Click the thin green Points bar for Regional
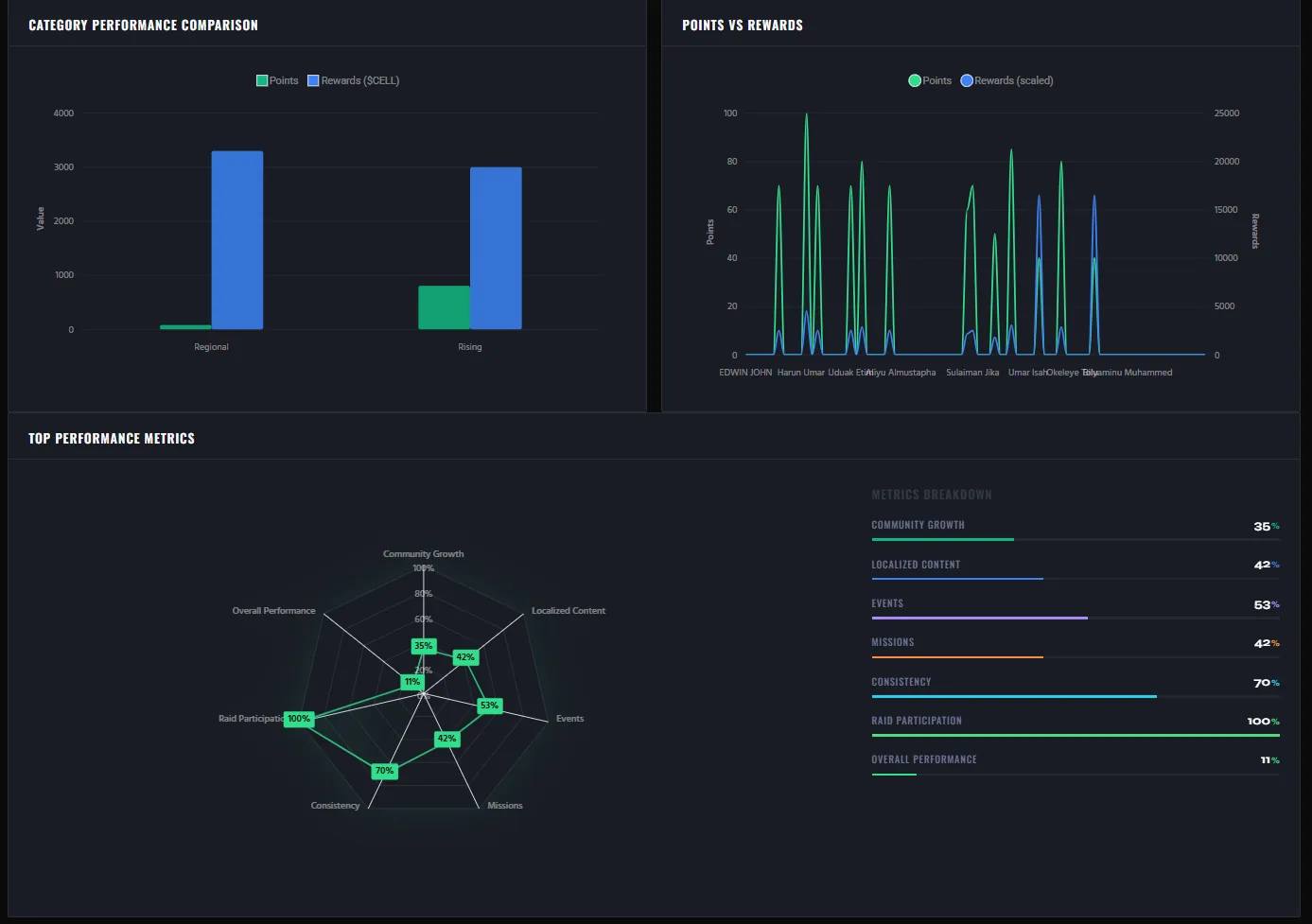The image size is (1312, 924). coord(185,327)
